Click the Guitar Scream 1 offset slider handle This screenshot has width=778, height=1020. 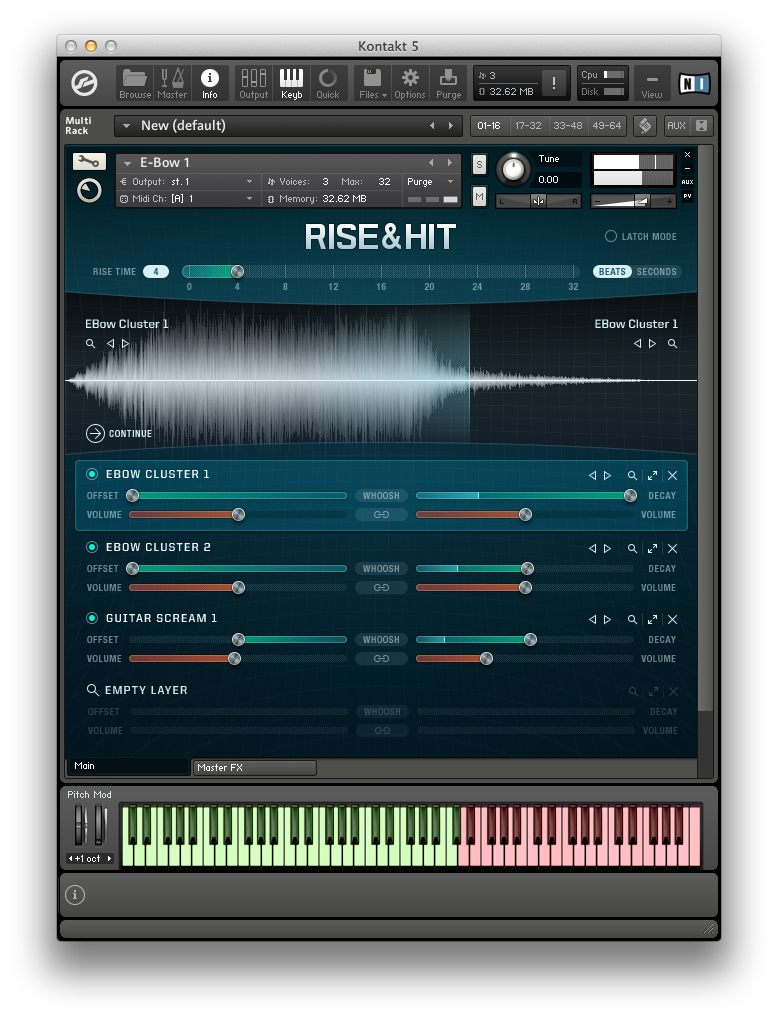pyautogui.click(x=239, y=639)
